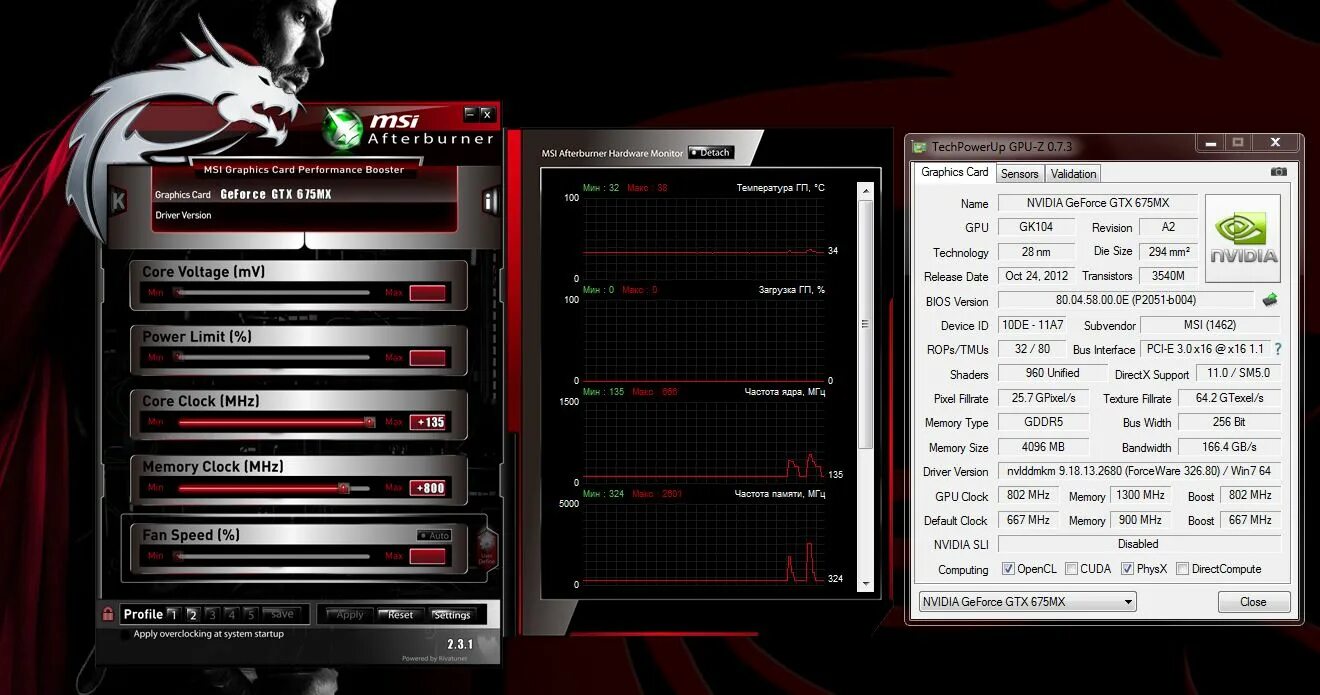Click the Power Limit value field
This screenshot has width=1320, height=695.
tap(428, 358)
